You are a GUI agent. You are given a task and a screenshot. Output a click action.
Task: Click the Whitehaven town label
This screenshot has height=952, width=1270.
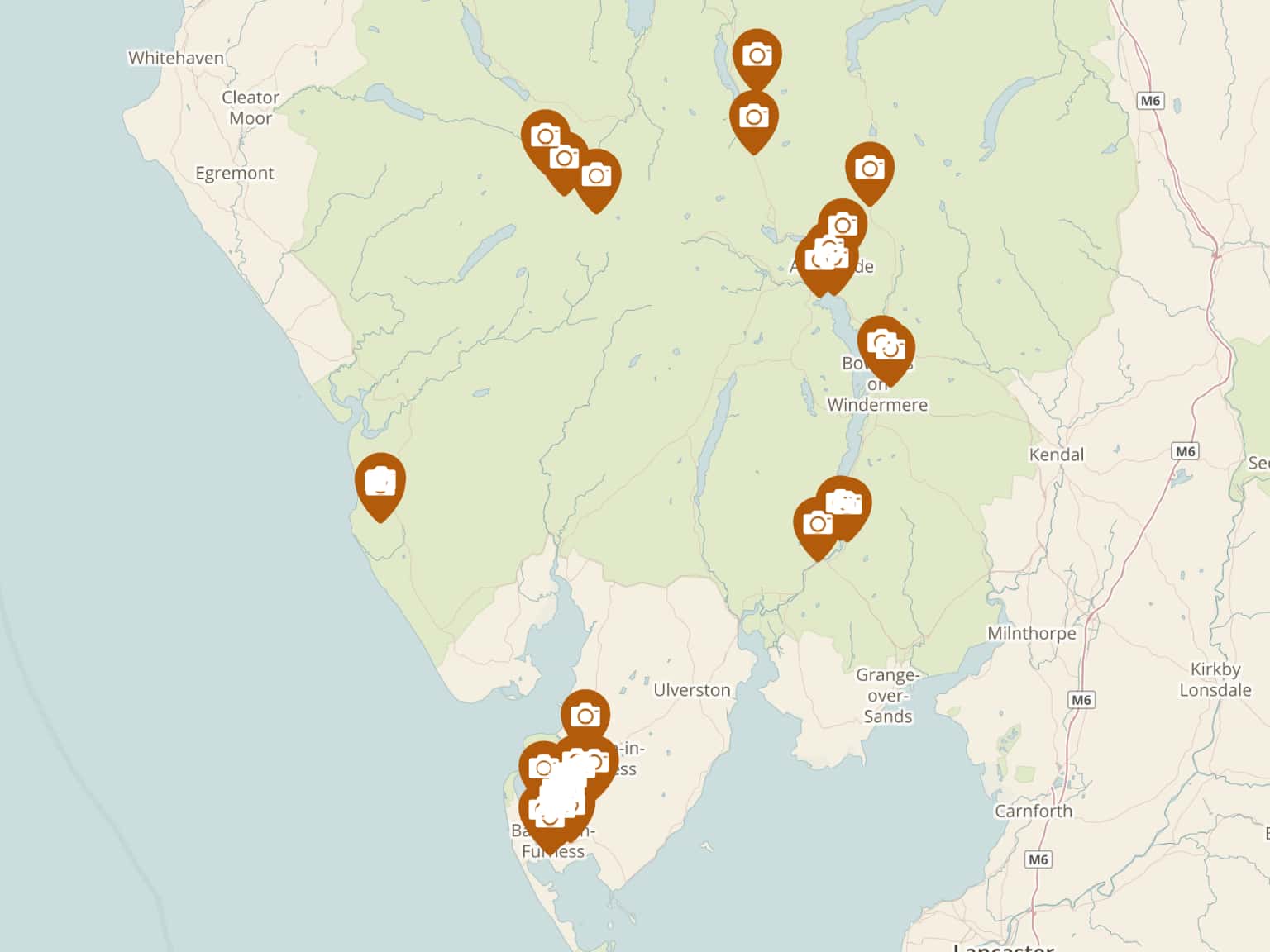[x=175, y=58]
